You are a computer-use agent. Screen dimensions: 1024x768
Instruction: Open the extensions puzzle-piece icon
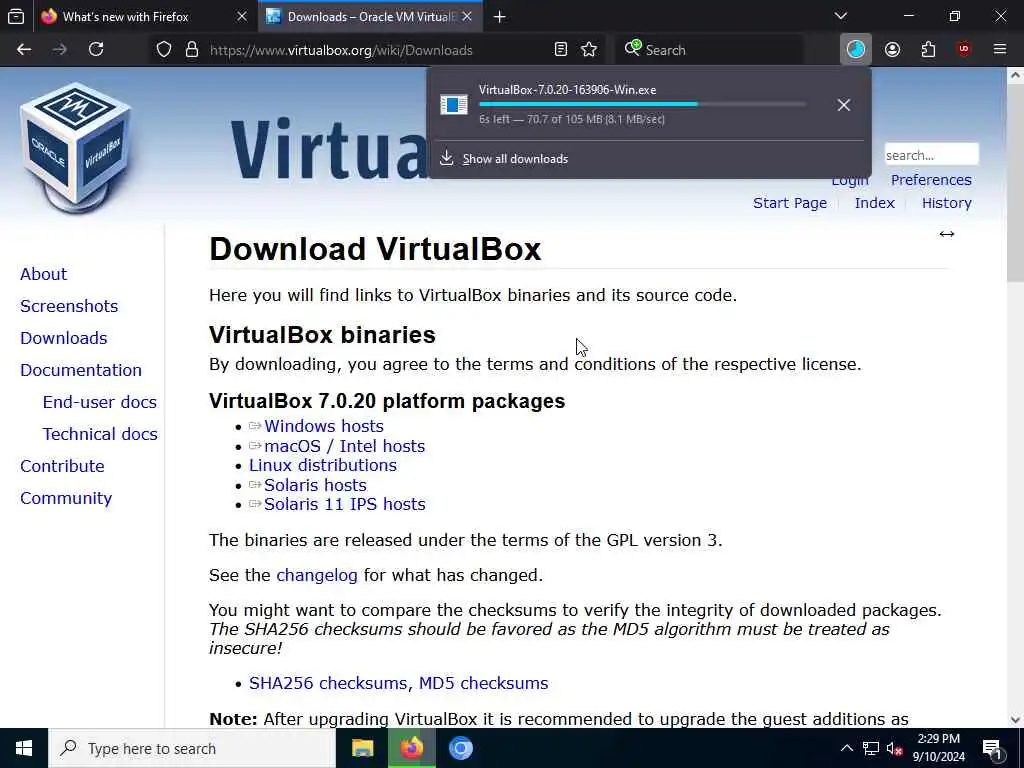point(928,50)
